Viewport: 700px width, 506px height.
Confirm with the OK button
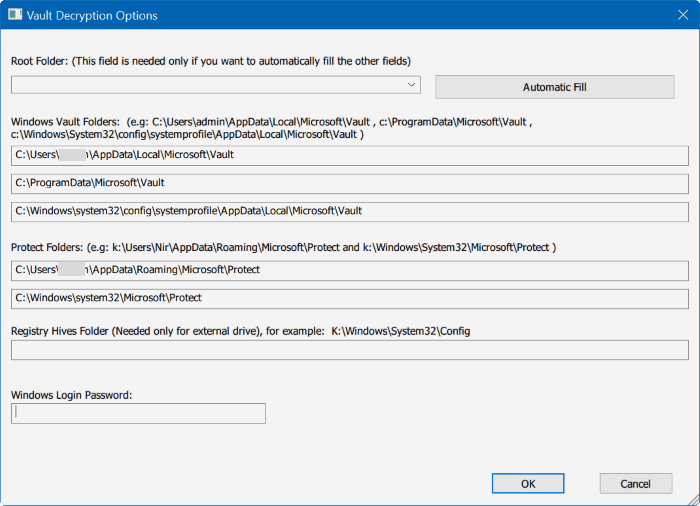pyautogui.click(x=528, y=484)
